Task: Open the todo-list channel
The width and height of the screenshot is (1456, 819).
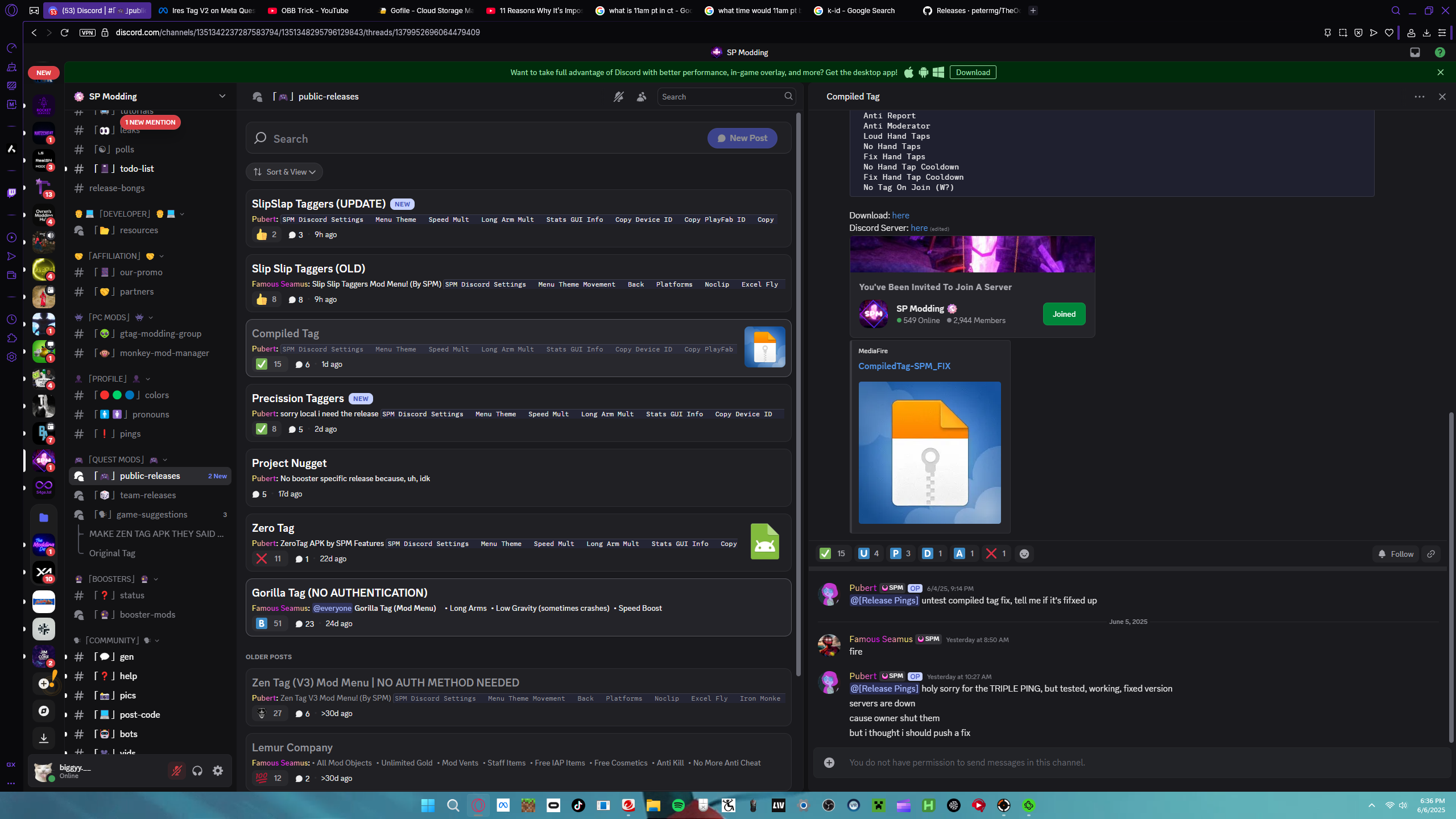Action: click(x=150, y=169)
